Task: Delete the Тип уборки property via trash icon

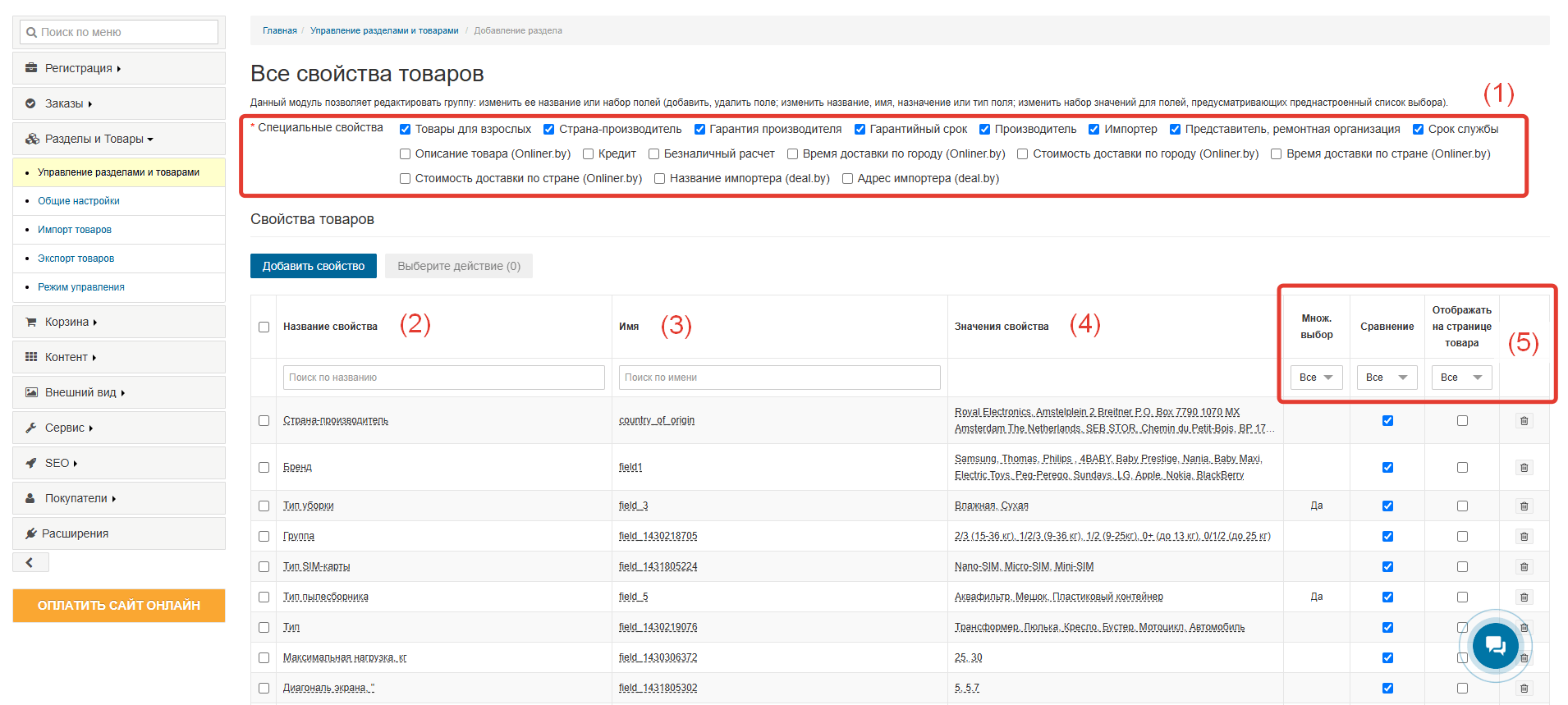Action: click(1524, 506)
